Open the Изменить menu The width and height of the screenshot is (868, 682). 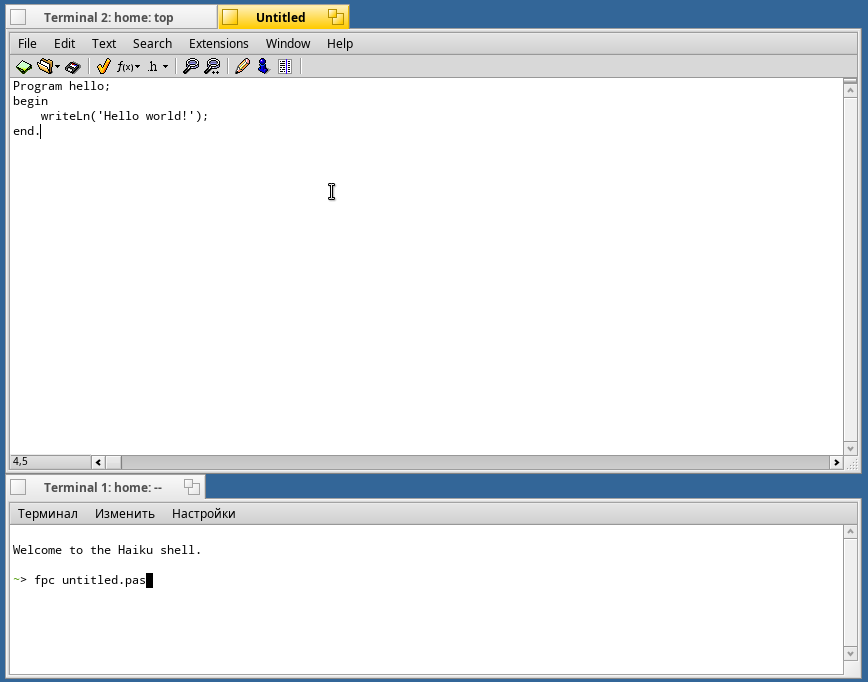(x=125, y=514)
